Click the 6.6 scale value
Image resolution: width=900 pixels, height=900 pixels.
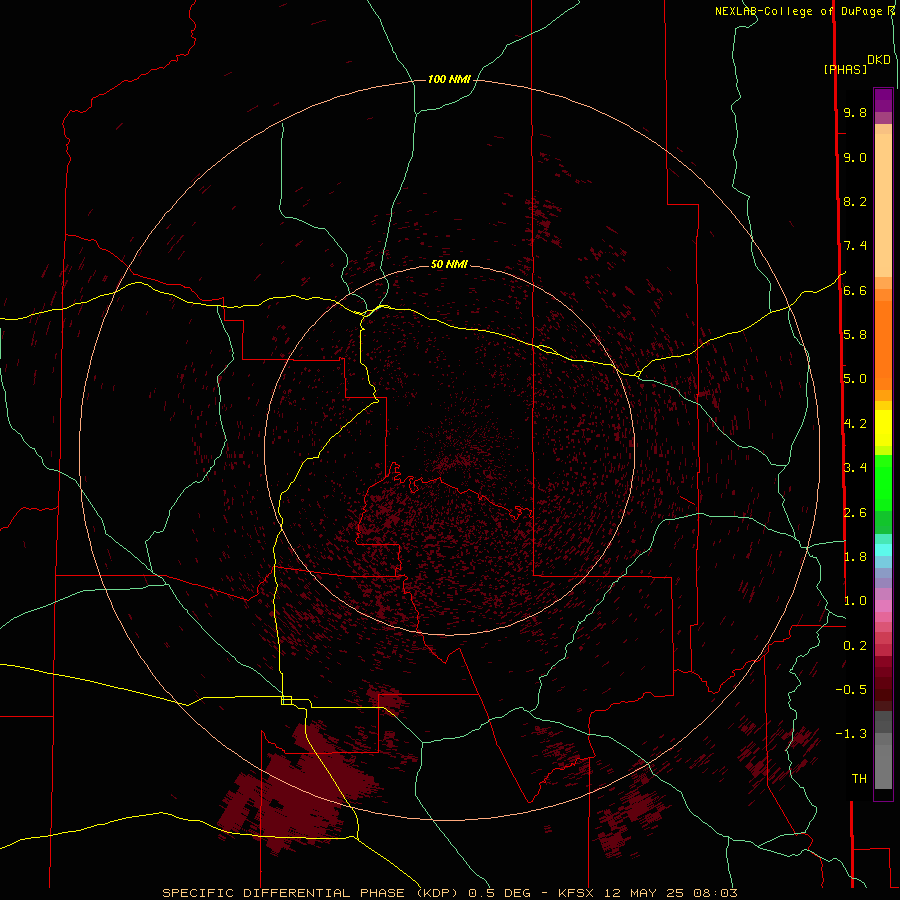(x=855, y=290)
